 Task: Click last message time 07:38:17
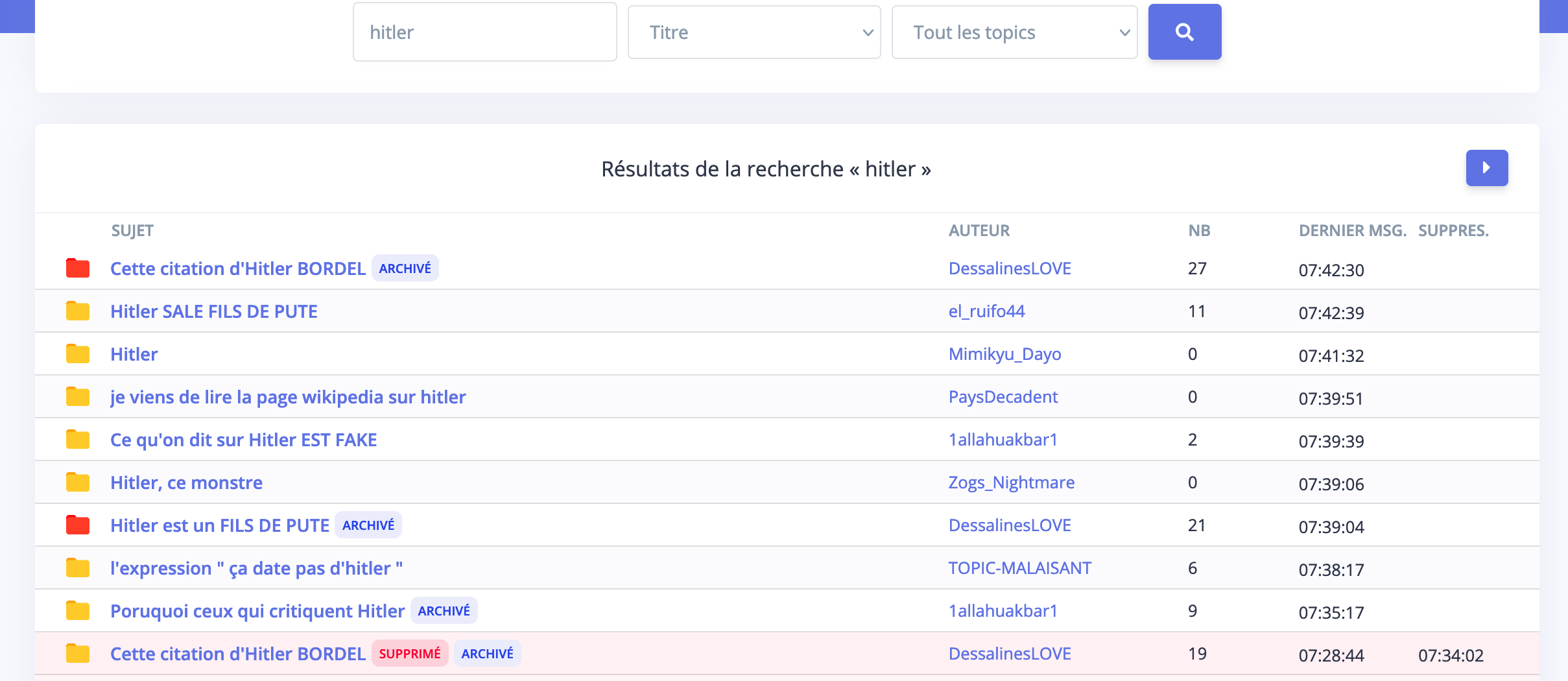1331,570
